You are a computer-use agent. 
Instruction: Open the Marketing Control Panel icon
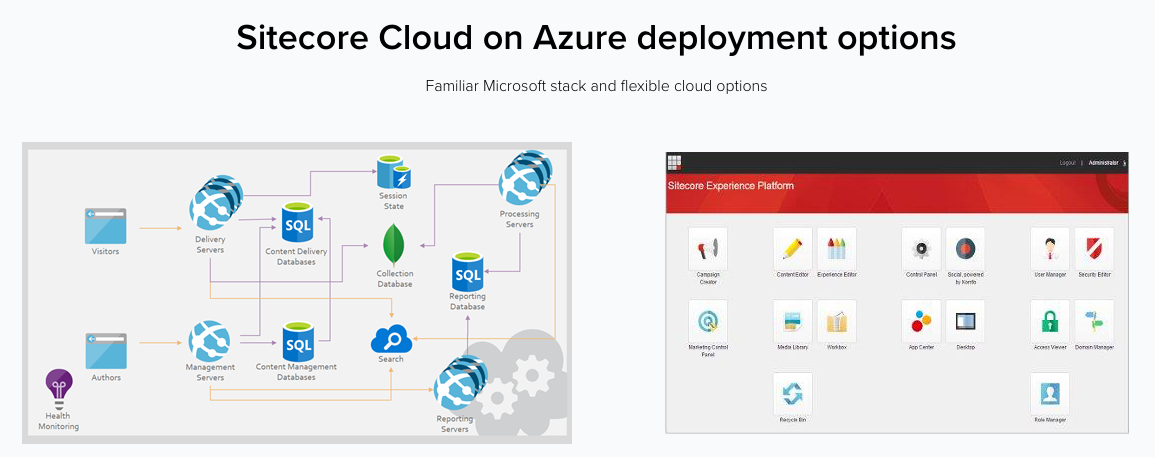[708, 320]
